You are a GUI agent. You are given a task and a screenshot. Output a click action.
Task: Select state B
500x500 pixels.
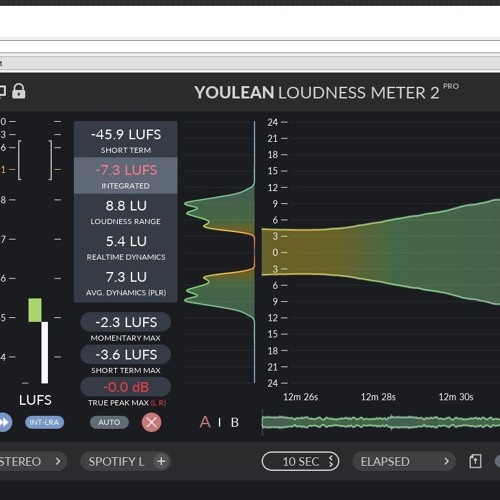point(235,422)
